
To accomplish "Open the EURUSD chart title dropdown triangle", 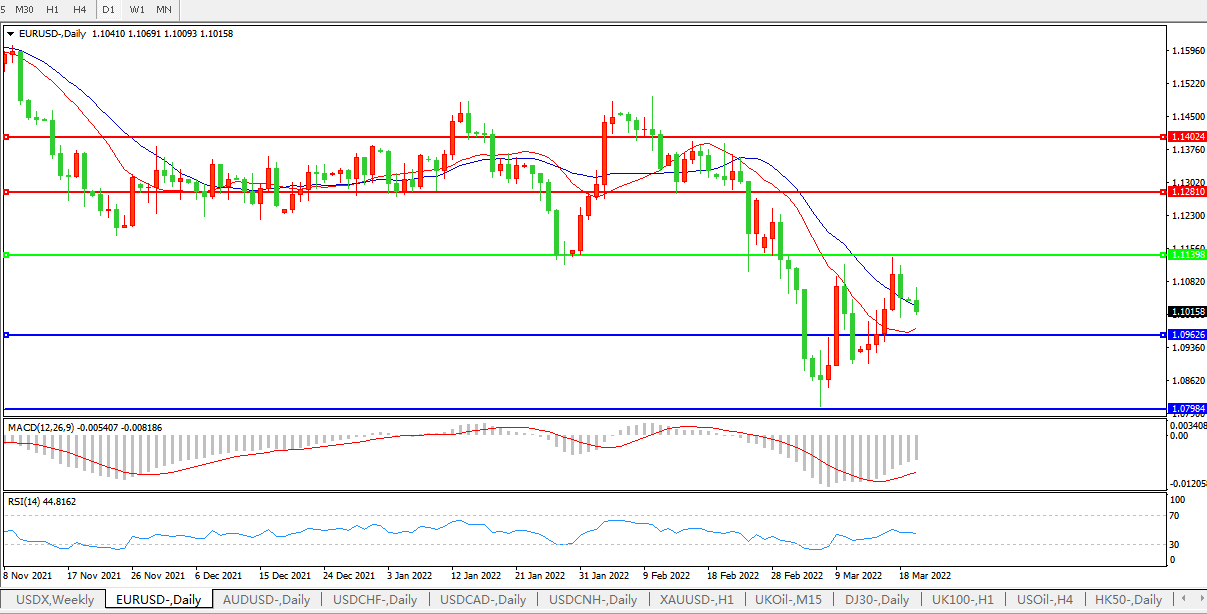I will [11, 34].
